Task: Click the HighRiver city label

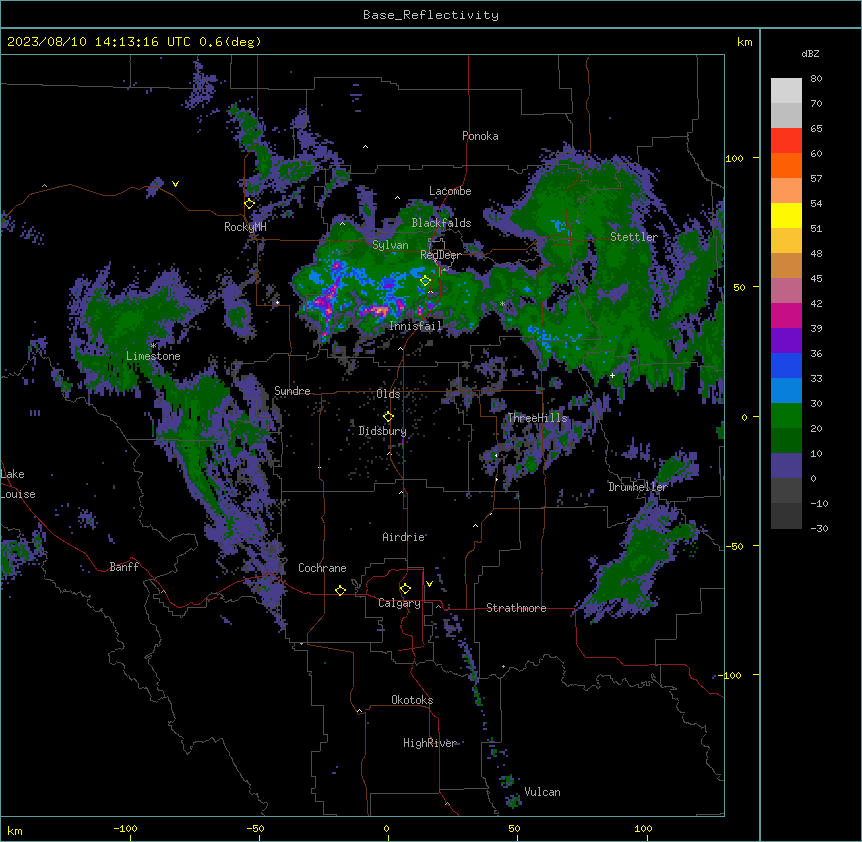Action: [x=430, y=743]
